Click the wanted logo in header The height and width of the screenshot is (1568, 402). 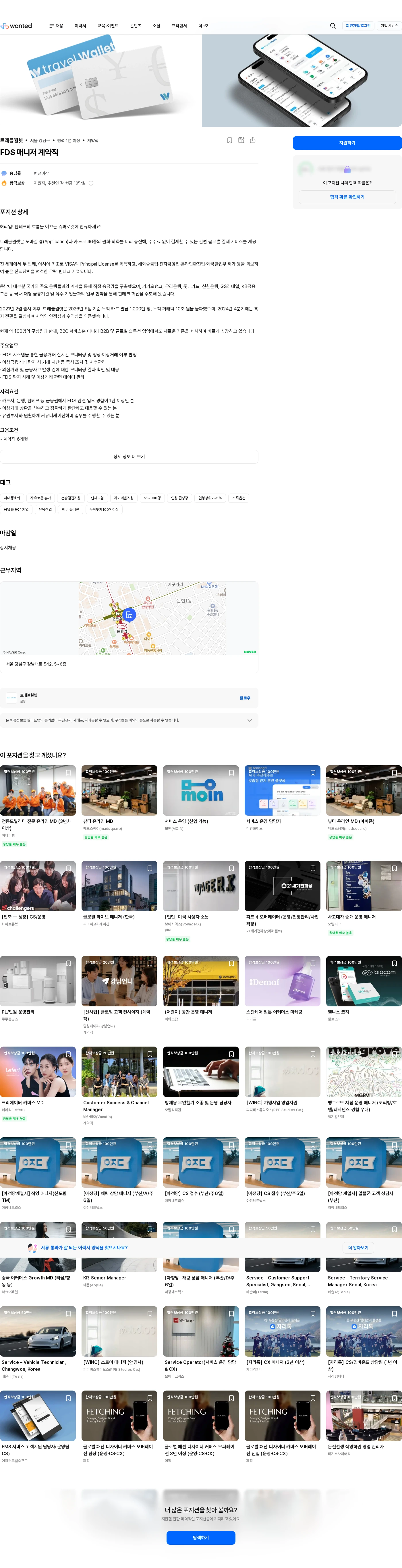[16, 26]
